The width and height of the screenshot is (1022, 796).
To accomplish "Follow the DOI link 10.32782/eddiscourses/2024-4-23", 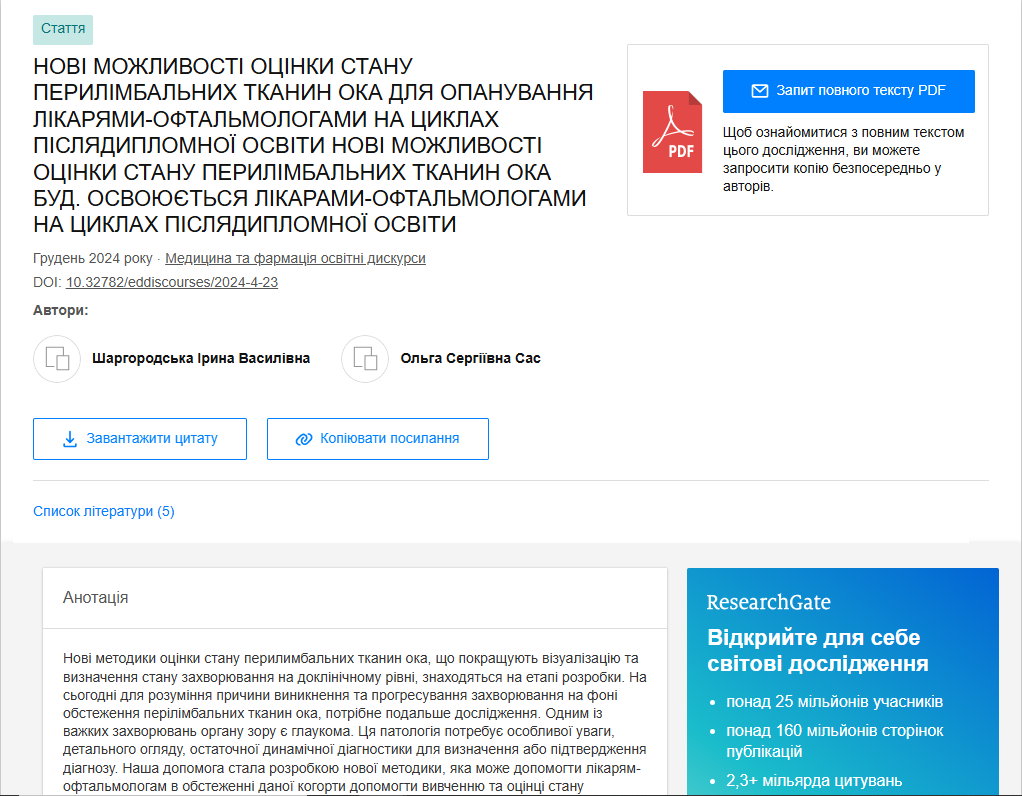I will coord(172,282).
